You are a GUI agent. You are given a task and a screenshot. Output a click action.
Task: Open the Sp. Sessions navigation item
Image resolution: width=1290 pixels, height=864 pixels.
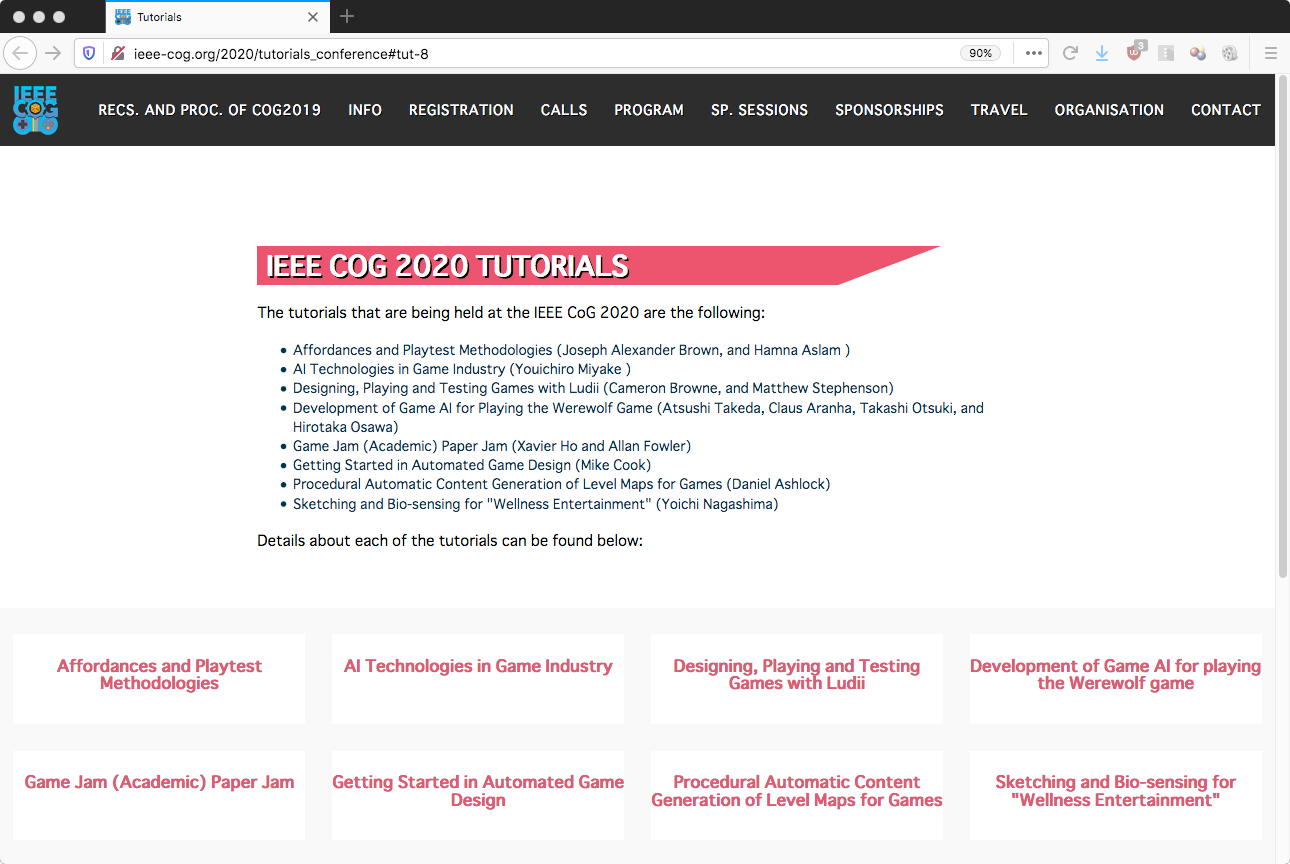click(x=759, y=110)
